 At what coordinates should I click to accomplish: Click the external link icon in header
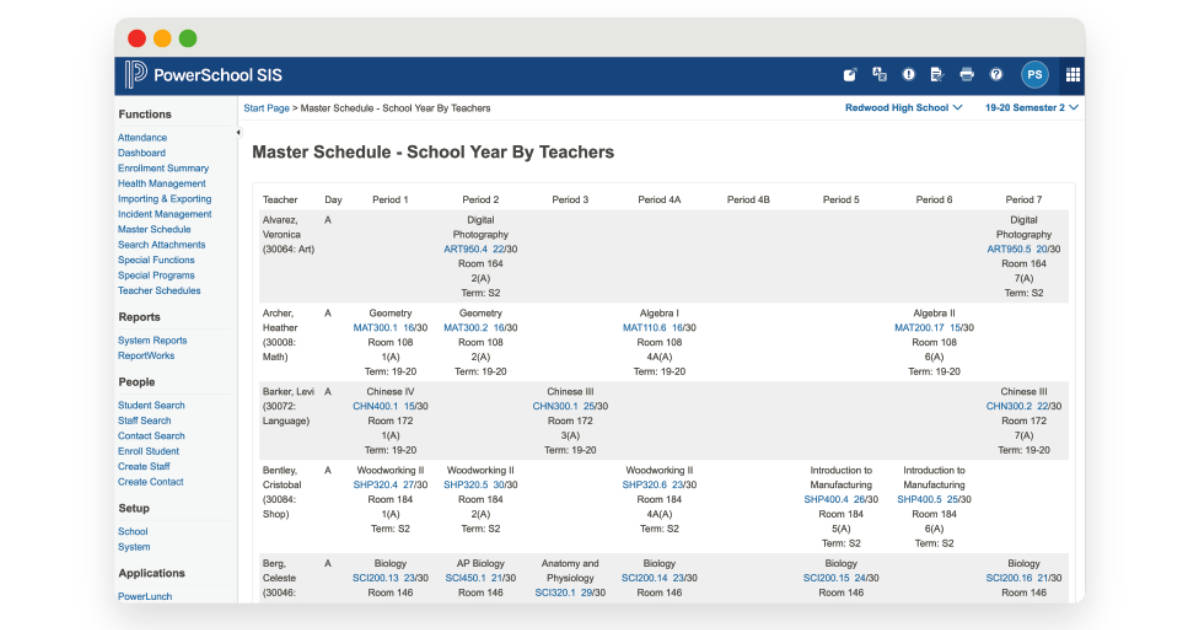(x=851, y=73)
